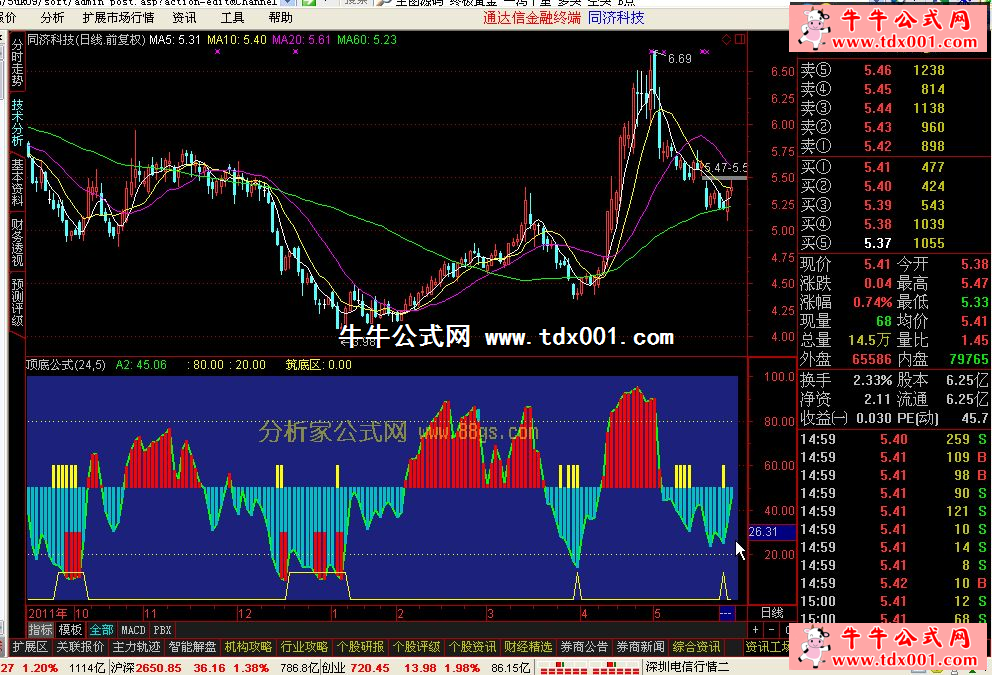992x675 pixels.
Task: Open the 主力轨迹 tab
Action: coord(137,647)
